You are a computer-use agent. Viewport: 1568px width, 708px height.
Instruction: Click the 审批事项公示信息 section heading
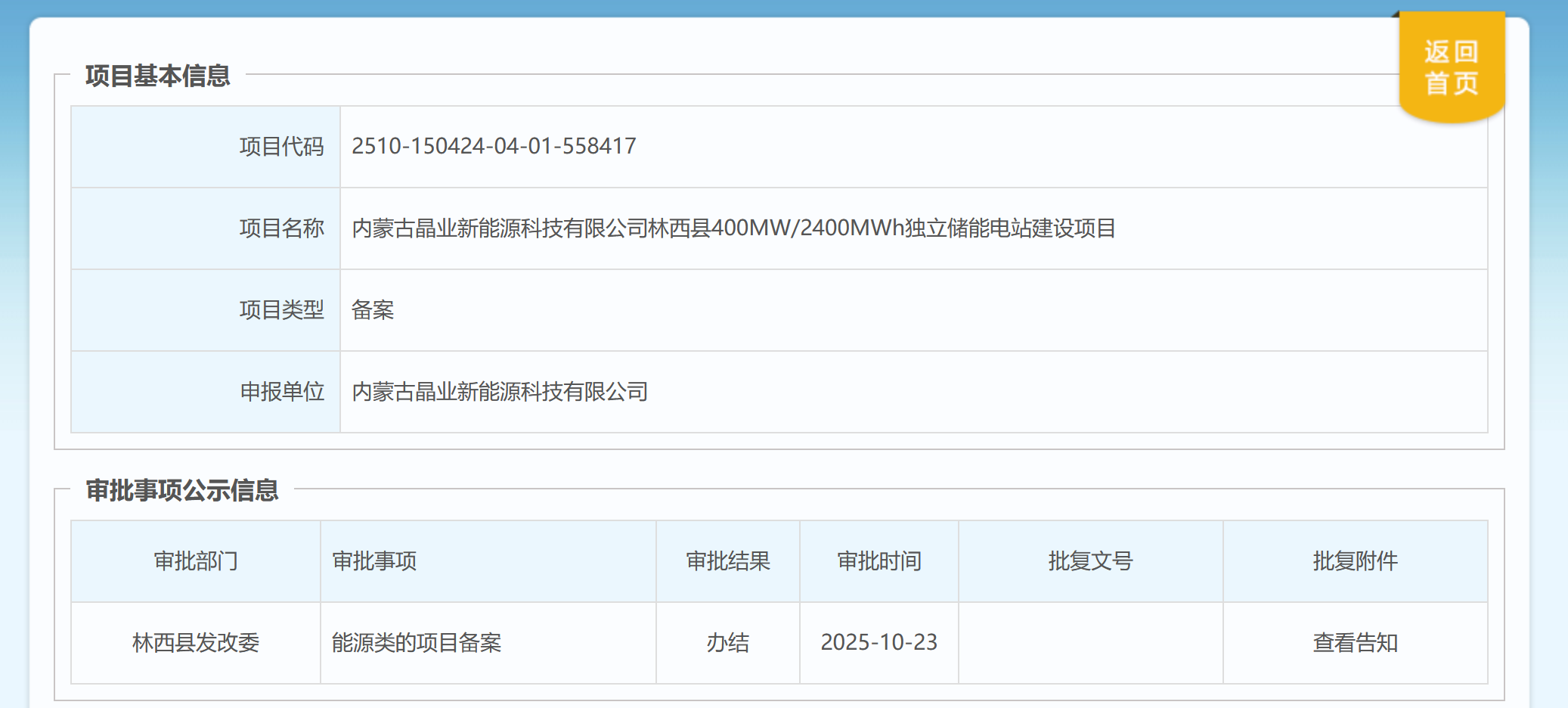tap(181, 490)
